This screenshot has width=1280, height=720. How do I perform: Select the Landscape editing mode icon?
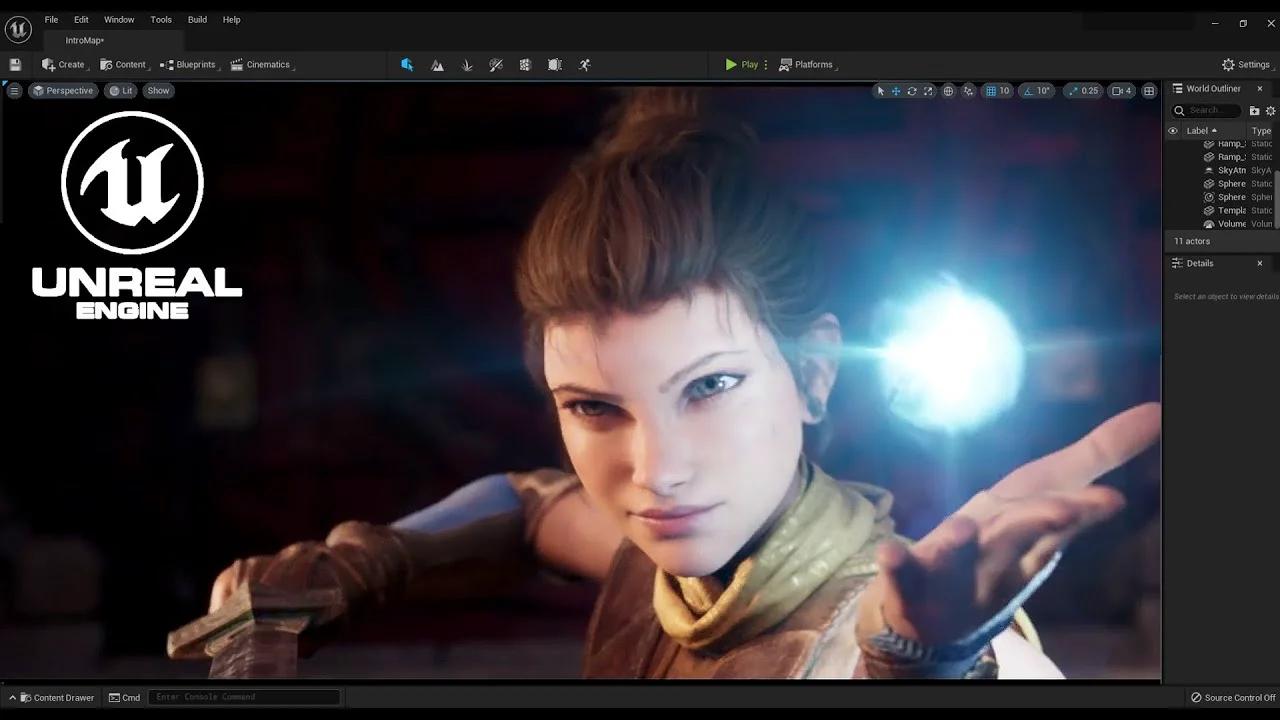click(437, 64)
